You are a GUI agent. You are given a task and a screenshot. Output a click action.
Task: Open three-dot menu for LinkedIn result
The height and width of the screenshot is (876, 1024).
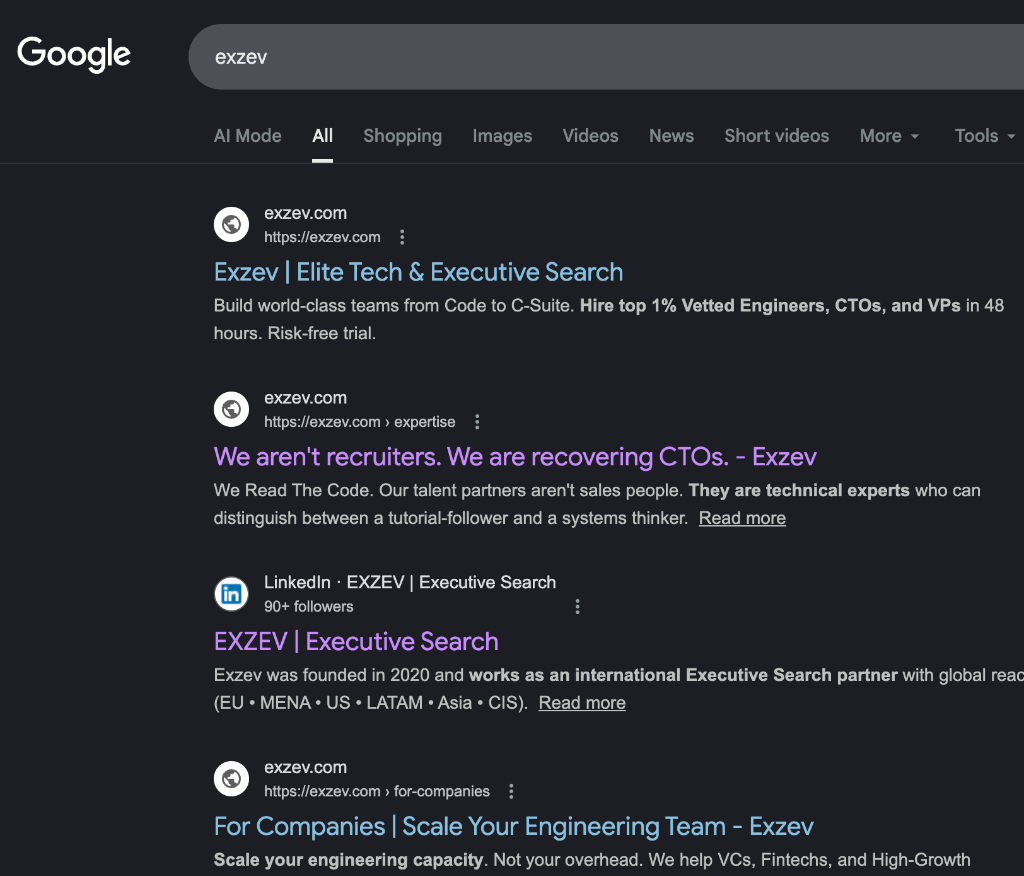point(577,606)
